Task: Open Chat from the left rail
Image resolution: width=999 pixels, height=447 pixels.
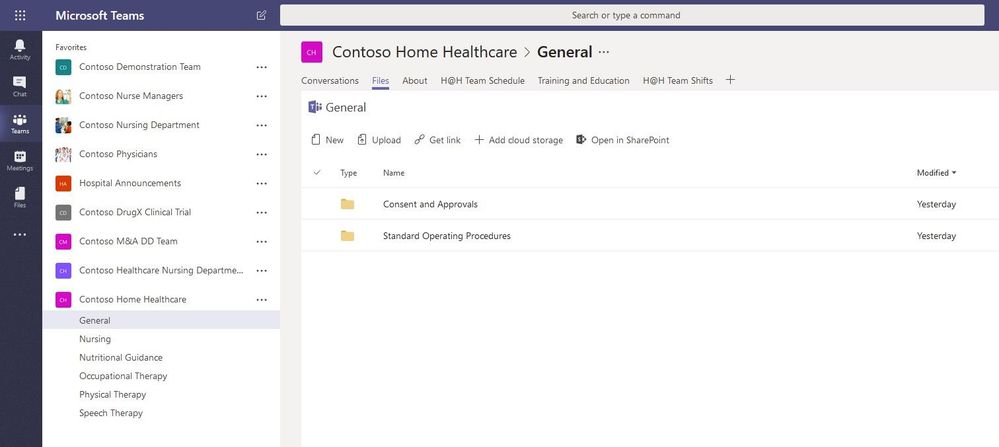Action: [20, 87]
